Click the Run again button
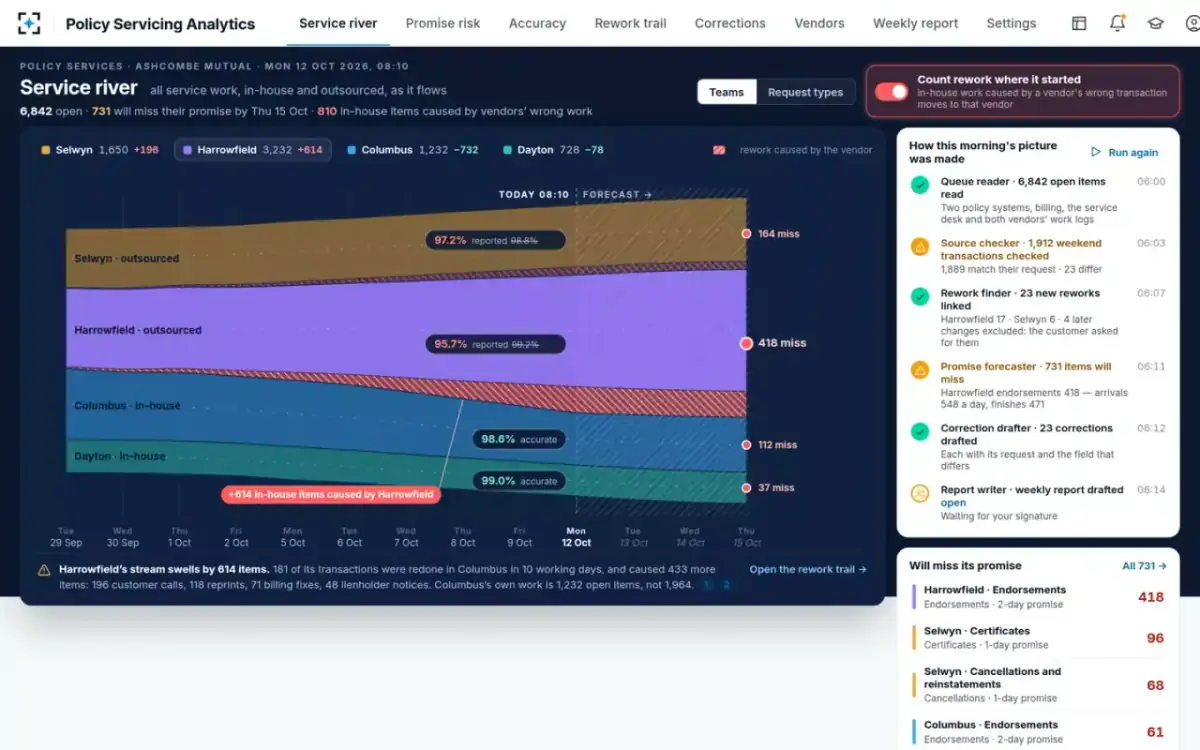Viewport: 1200px width, 750px height. [x=1125, y=152]
